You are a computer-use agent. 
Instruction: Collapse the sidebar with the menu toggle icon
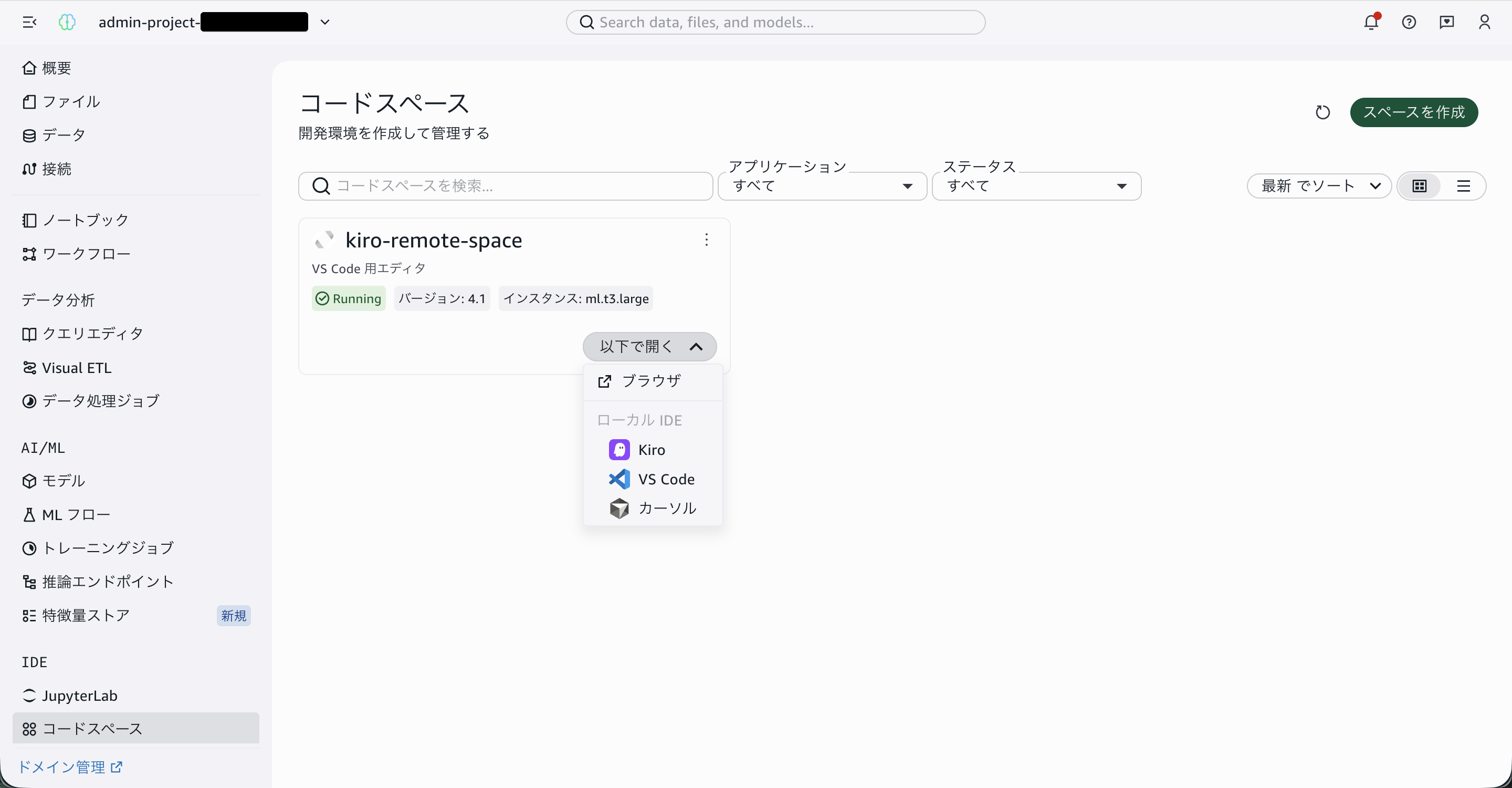[x=29, y=22]
